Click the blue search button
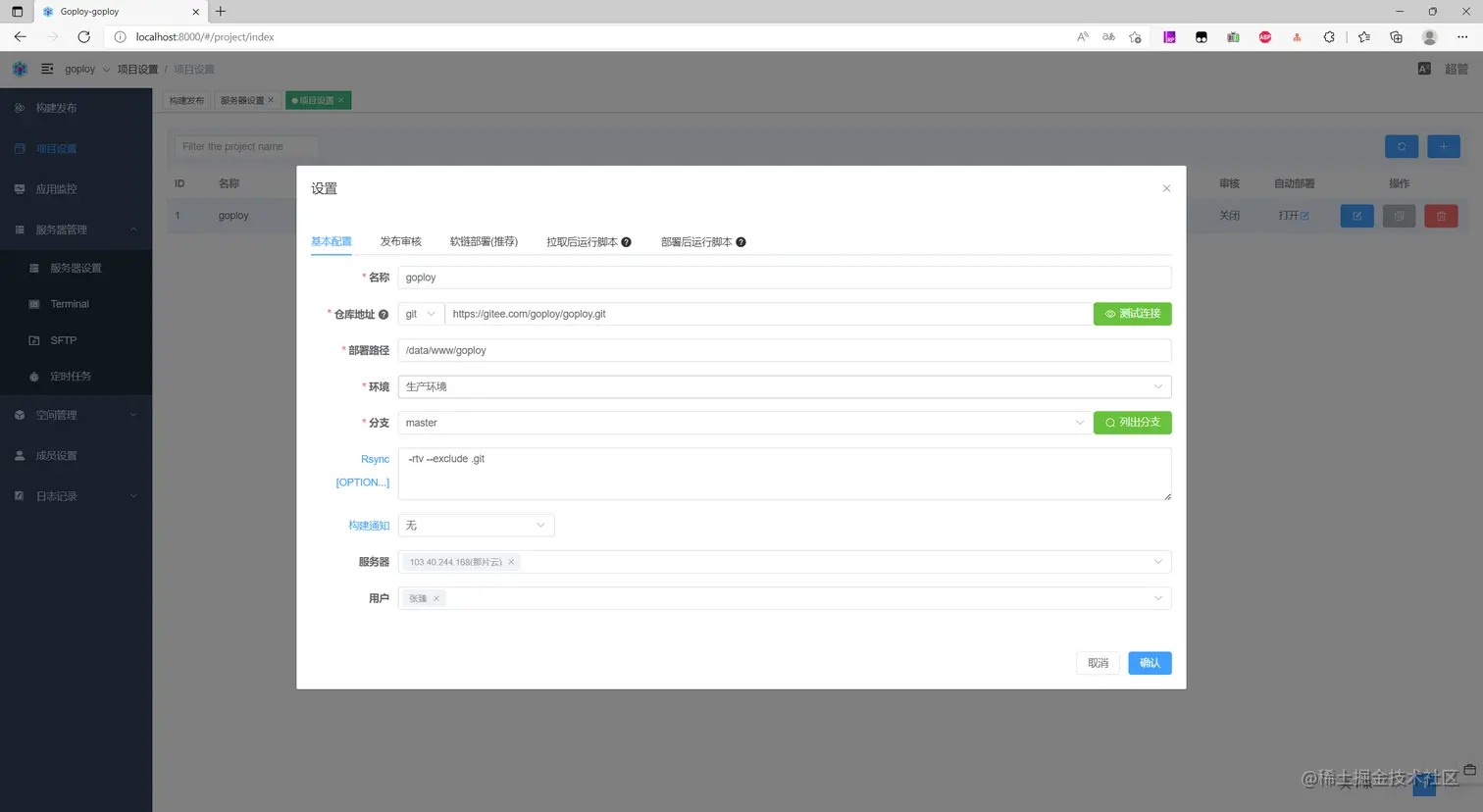This screenshot has width=1483, height=812. (1402, 146)
